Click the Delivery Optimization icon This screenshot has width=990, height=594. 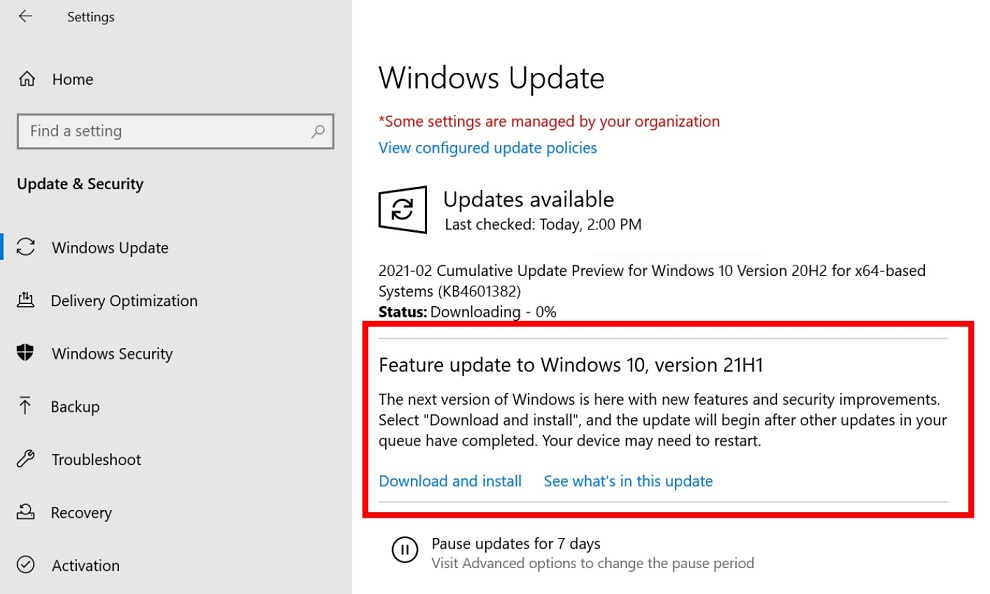(26, 300)
